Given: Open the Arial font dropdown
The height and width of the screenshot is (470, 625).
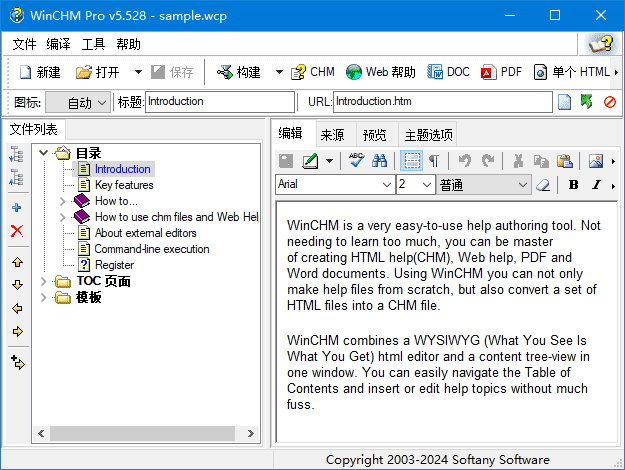Looking at the screenshot, I should pyautogui.click(x=387, y=185).
